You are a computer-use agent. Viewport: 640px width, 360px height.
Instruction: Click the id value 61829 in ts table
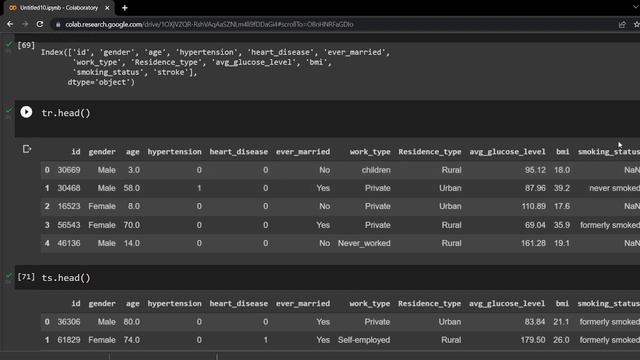point(69,340)
